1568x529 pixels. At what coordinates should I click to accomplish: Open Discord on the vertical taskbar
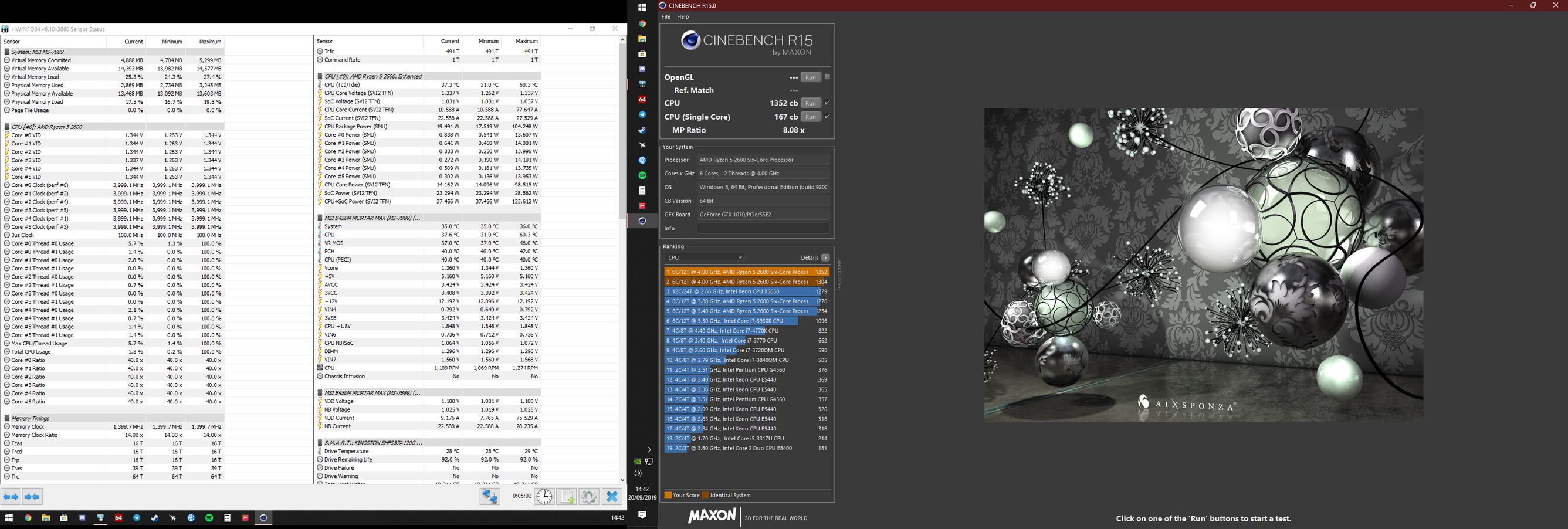(642, 69)
